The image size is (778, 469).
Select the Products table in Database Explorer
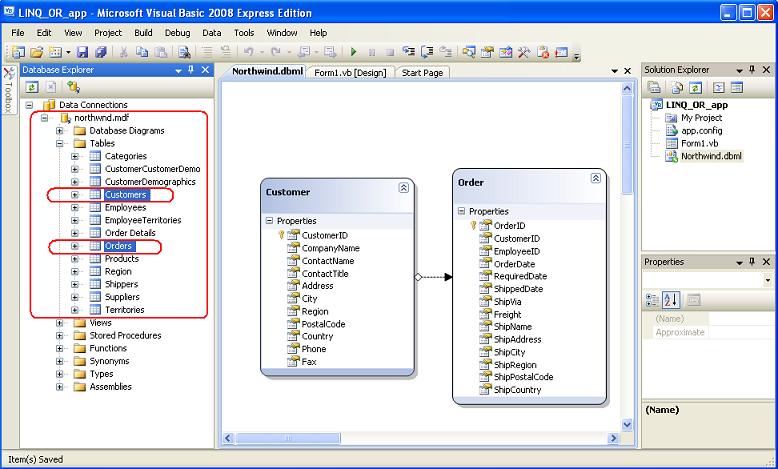(122, 259)
